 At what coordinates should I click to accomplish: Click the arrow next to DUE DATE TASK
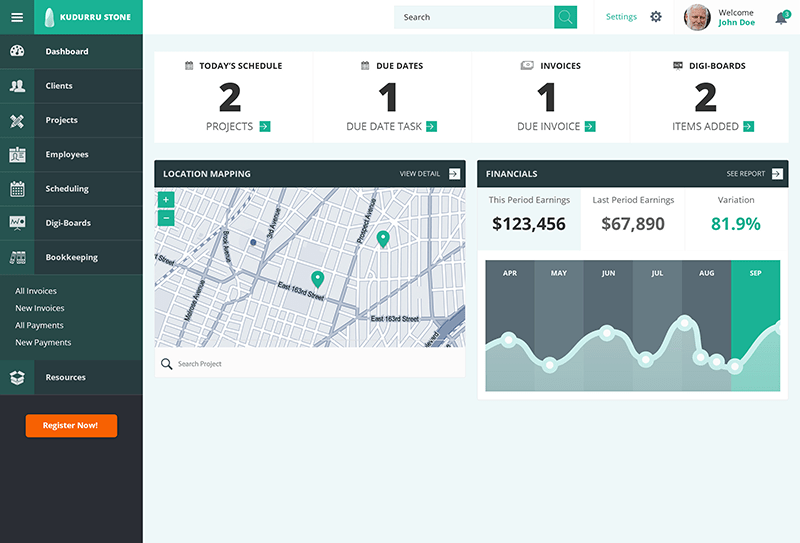[x=432, y=127]
